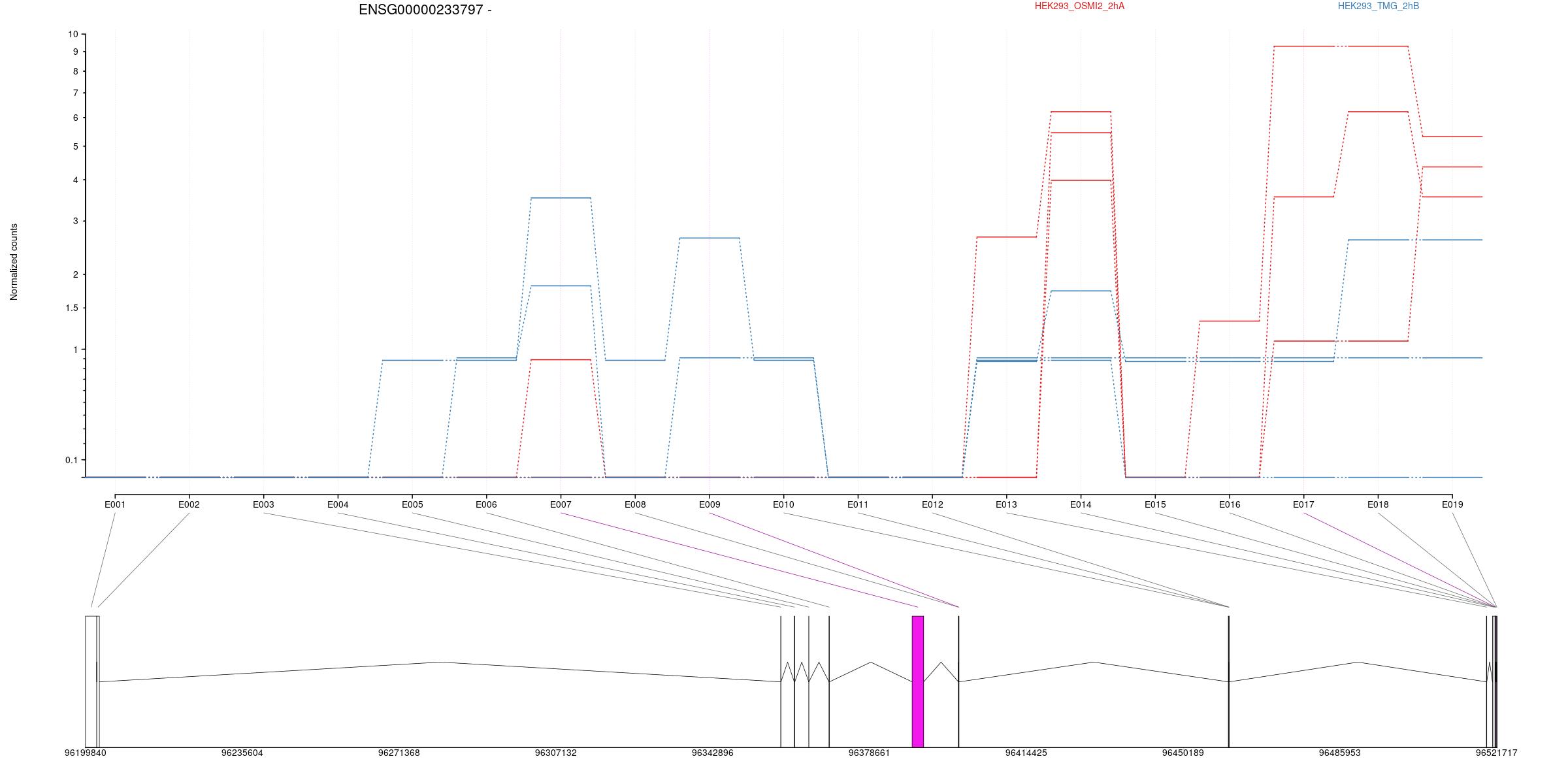Click the y-axis tick label 5
This screenshot has height=784, width=1568.
tap(75, 146)
